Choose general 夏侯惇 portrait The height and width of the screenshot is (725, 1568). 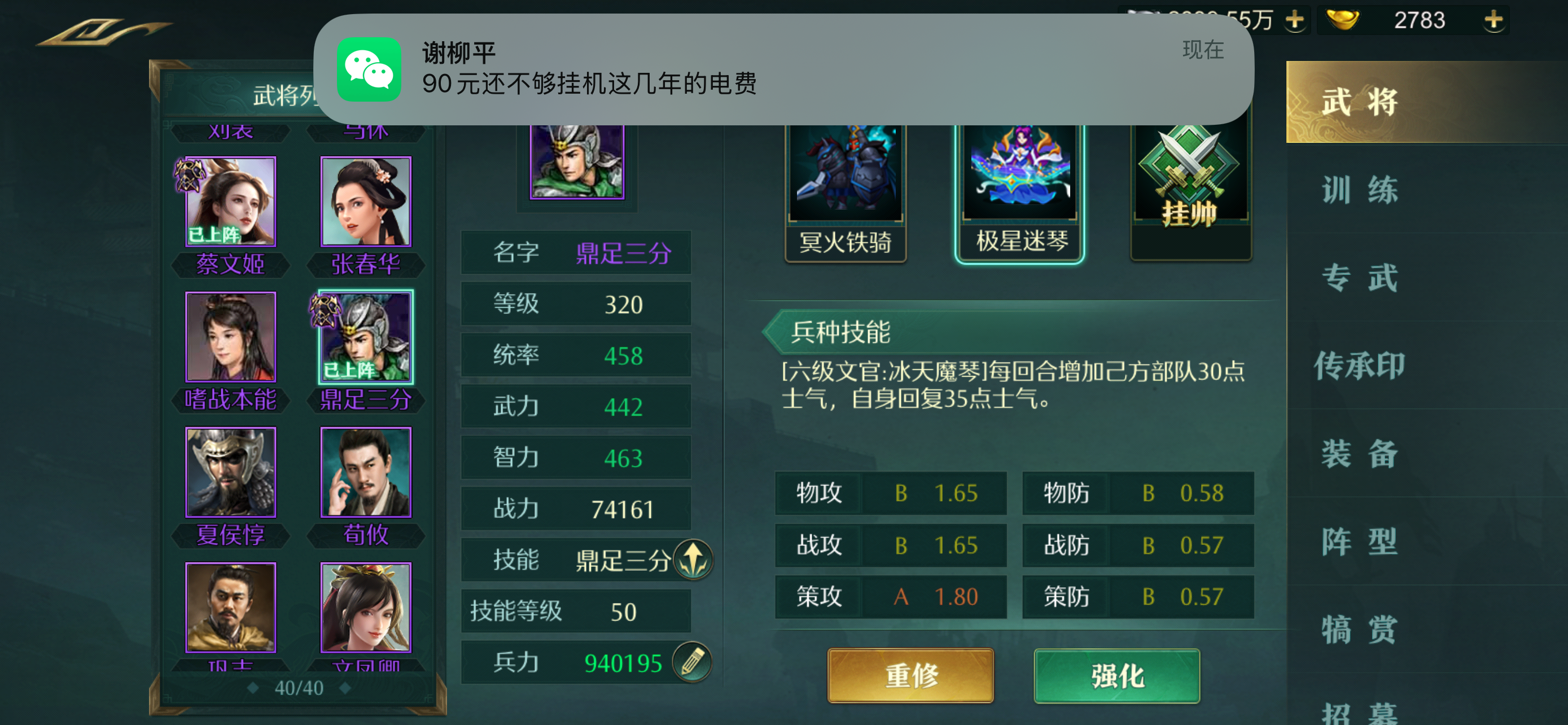click(x=231, y=473)
